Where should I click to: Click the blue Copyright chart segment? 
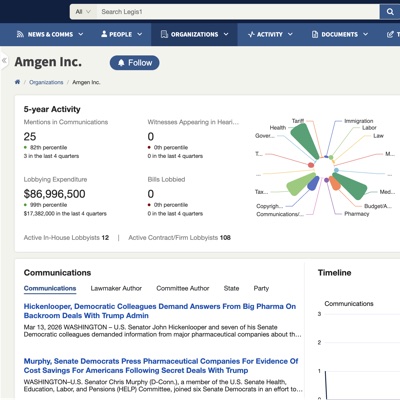[x=313, y=183]
